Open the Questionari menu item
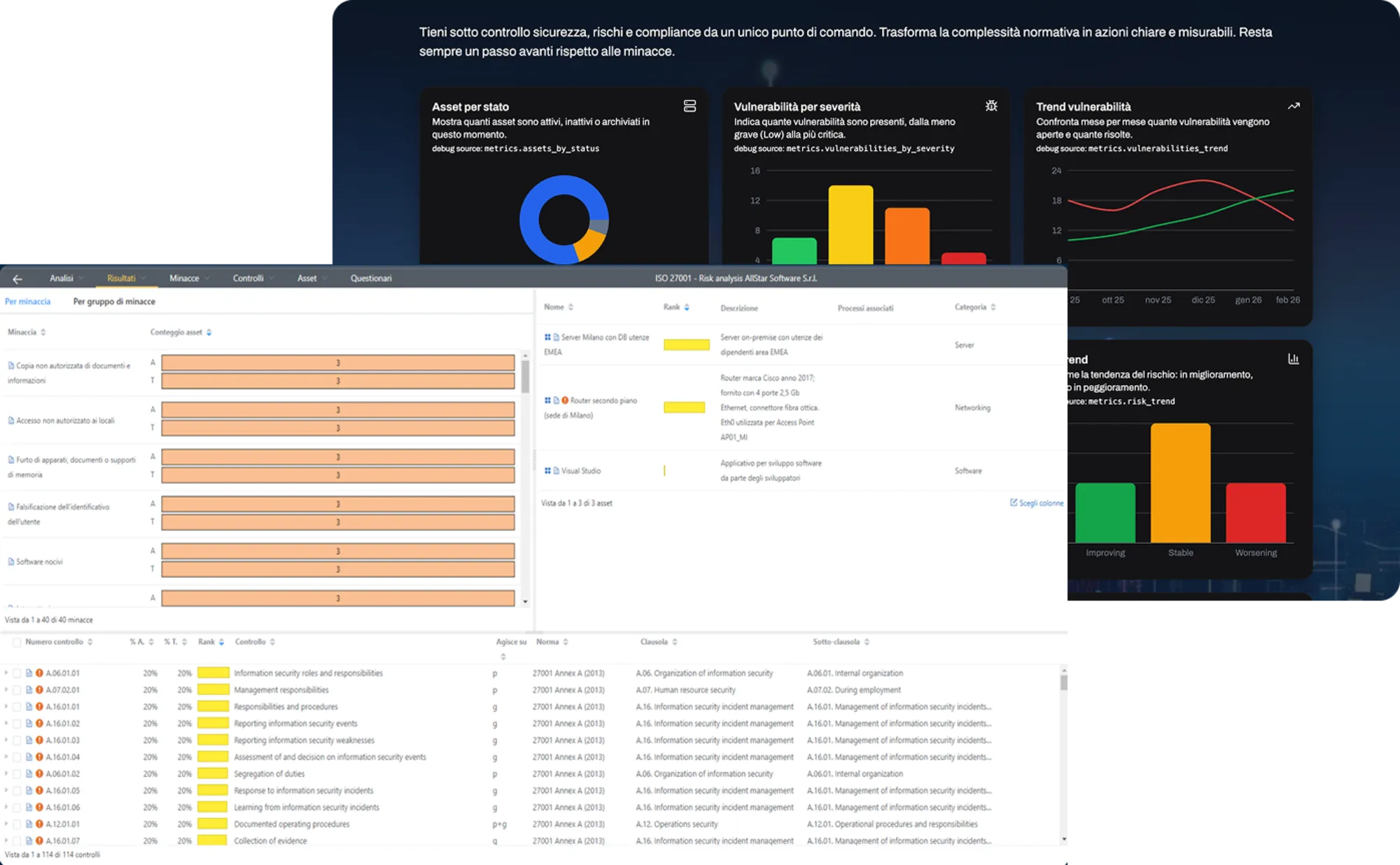 coord(371,279)
